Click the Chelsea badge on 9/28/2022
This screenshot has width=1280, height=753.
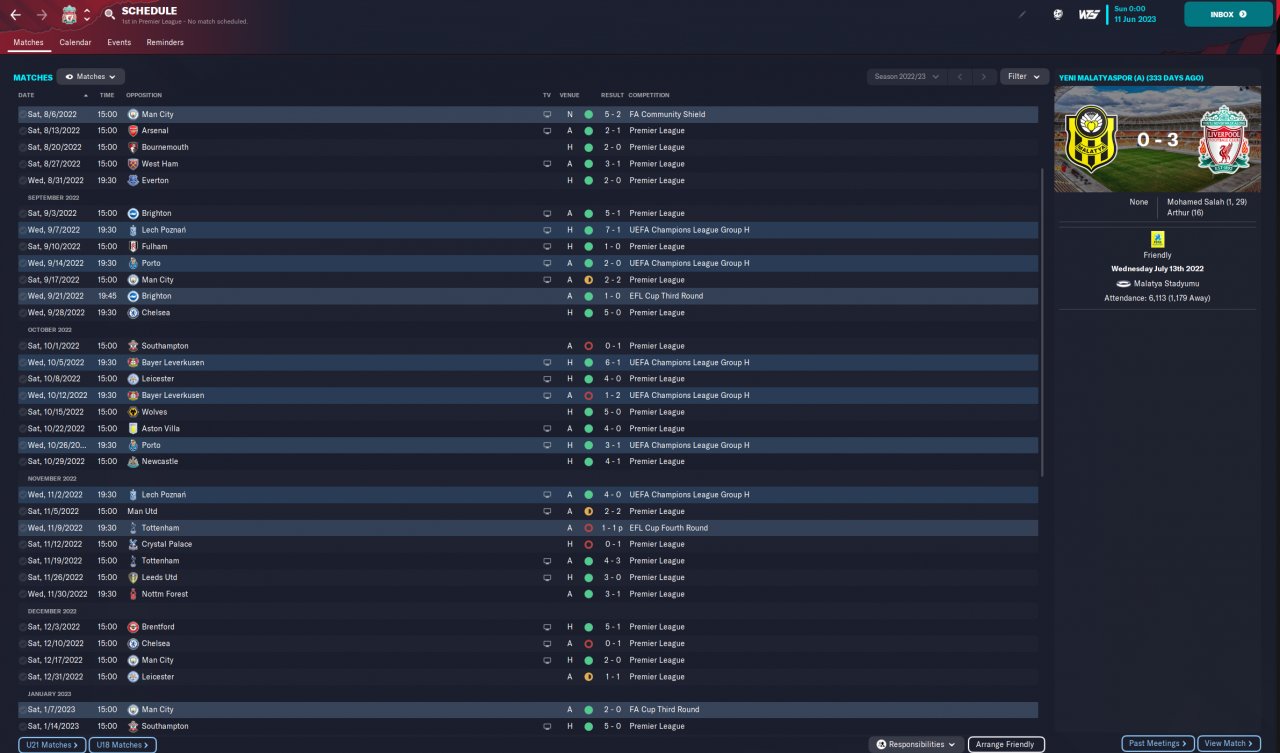[133, 313]
